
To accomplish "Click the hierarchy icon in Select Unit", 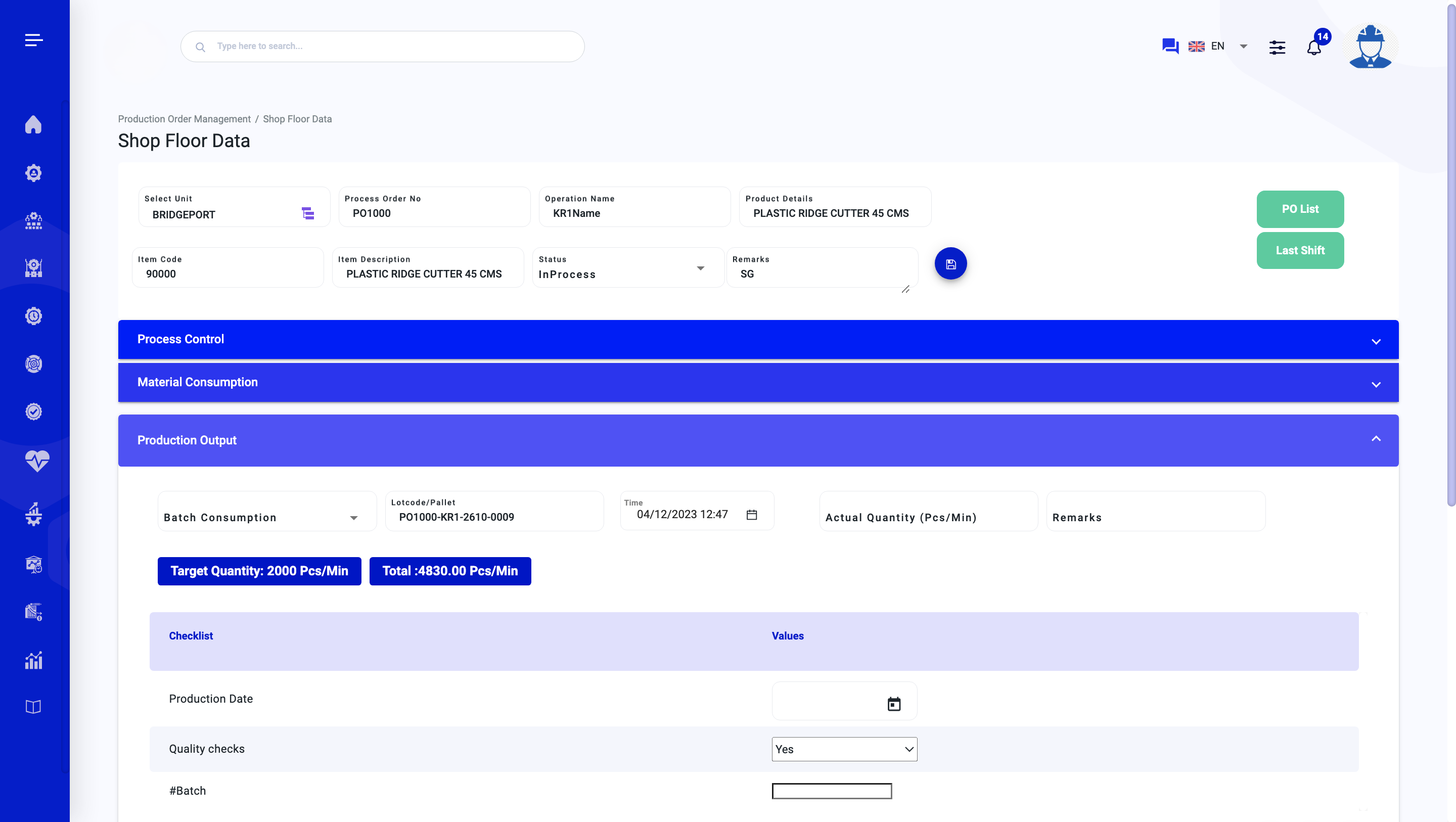I will coord(307,213).
